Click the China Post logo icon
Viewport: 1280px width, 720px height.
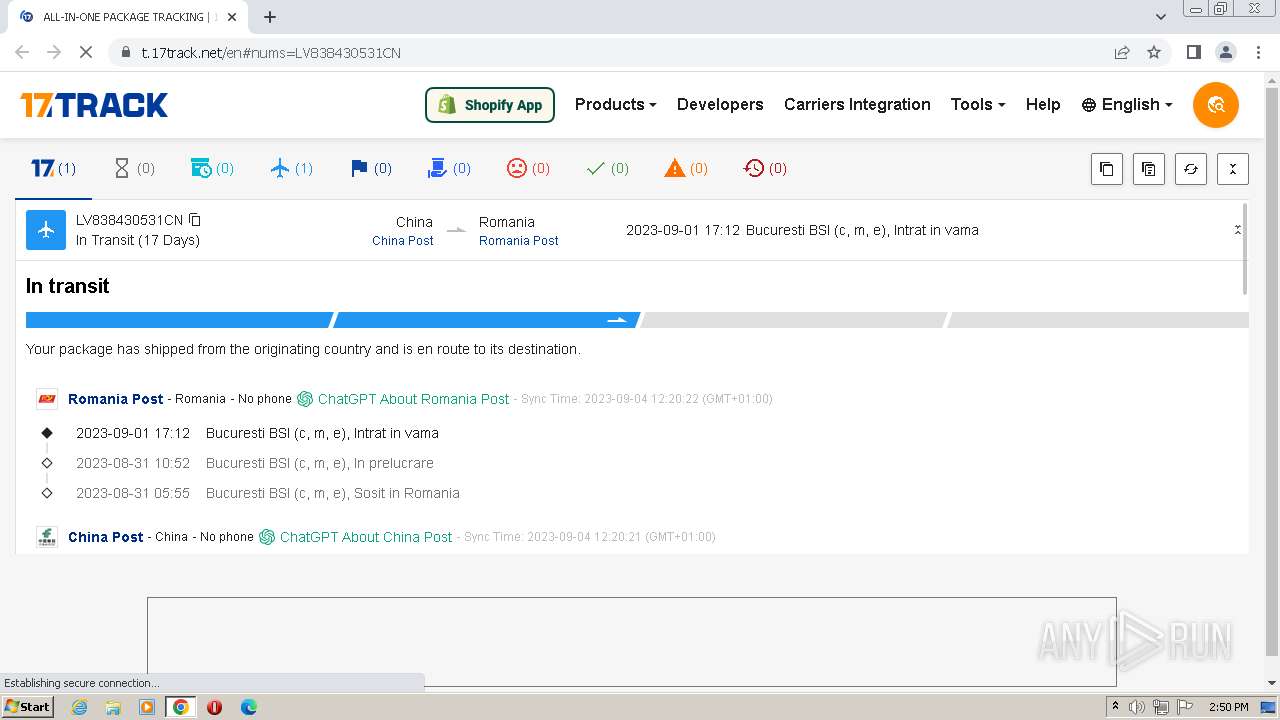[47, 537]
